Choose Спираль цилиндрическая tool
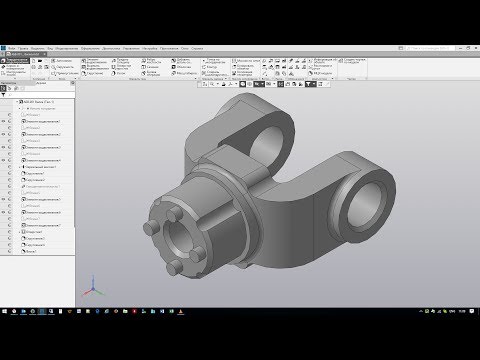480x360 pixels. click(x=214, y=73)
